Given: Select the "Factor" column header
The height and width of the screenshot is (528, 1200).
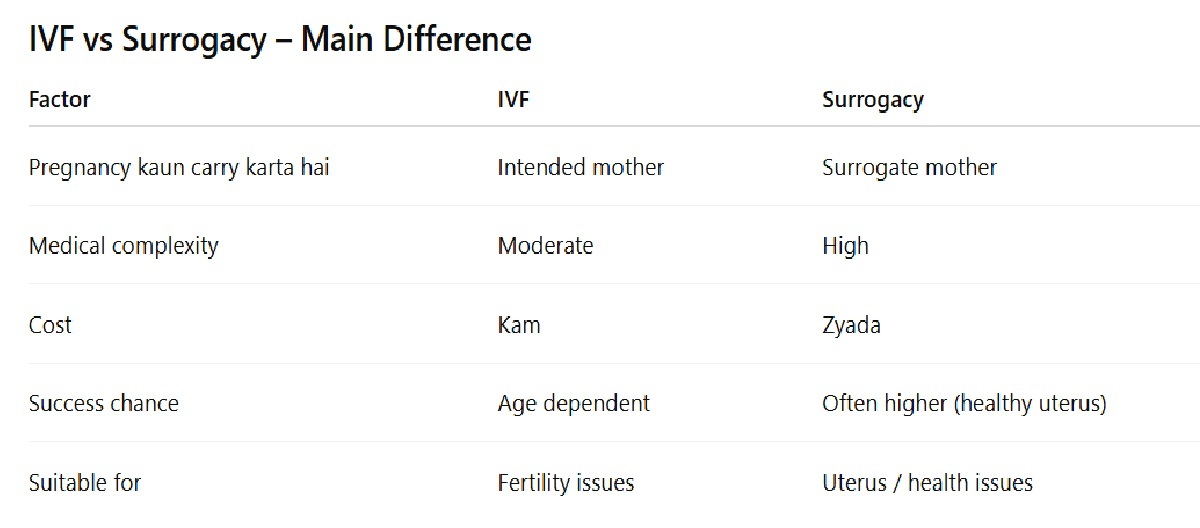Looking at the screenshot, I should coord(60,100).
